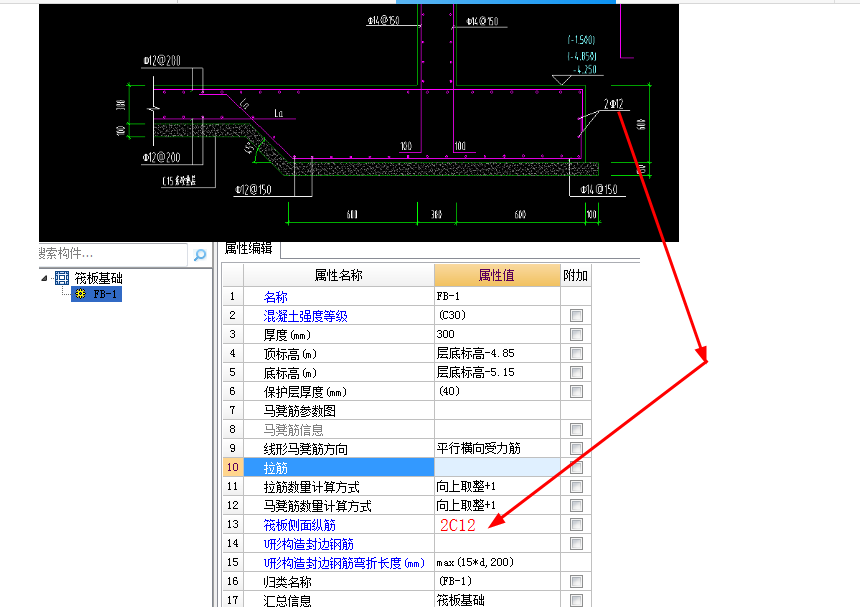This screenshot has width=860, height=607.
Task: Edit value 层底标高-5.15
Action: coord(497,373)
